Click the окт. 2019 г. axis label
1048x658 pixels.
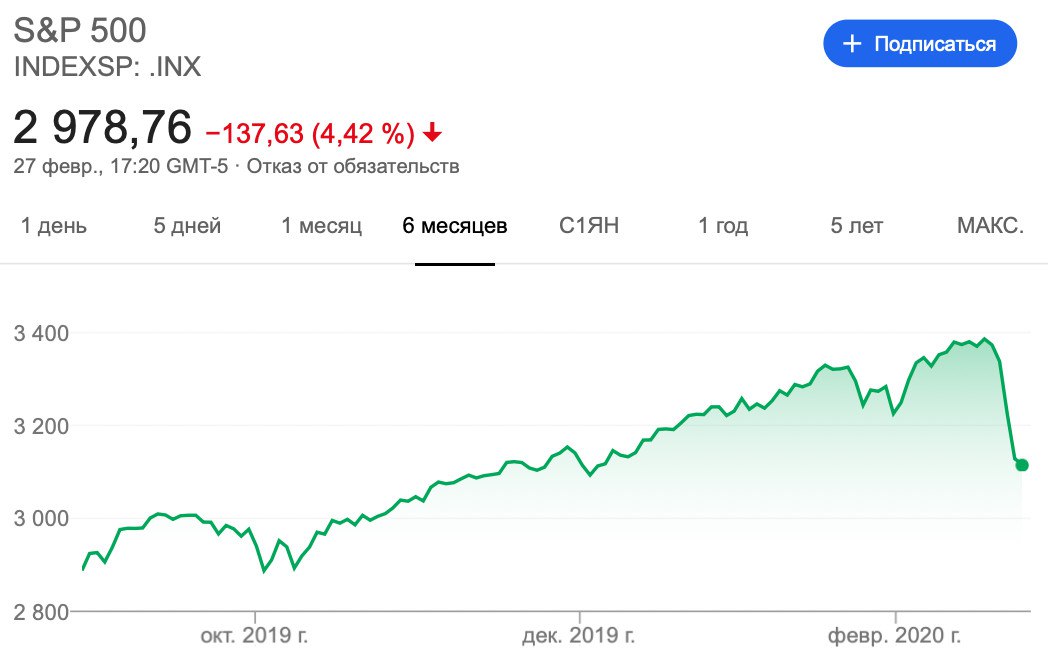pos(256,636)
